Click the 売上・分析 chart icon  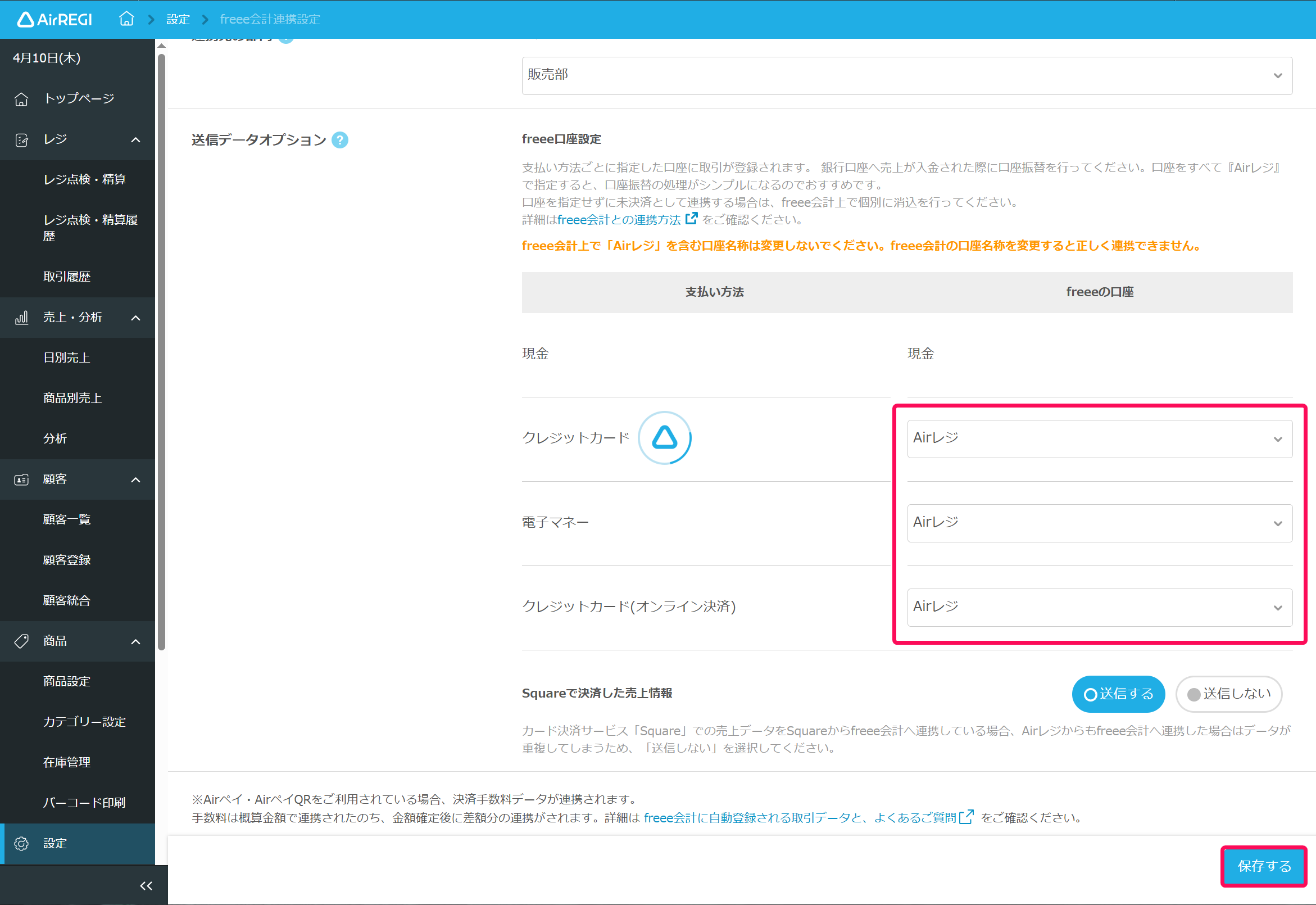pos(21,318)
